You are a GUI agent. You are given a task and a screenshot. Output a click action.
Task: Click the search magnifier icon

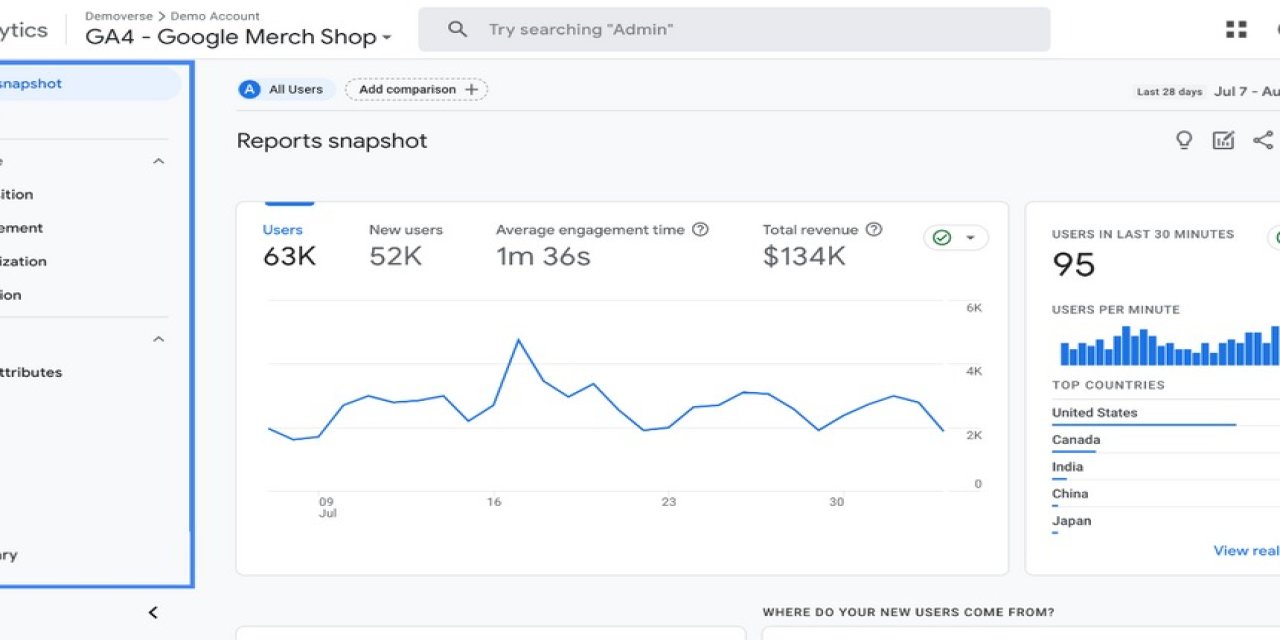(457, 29)
